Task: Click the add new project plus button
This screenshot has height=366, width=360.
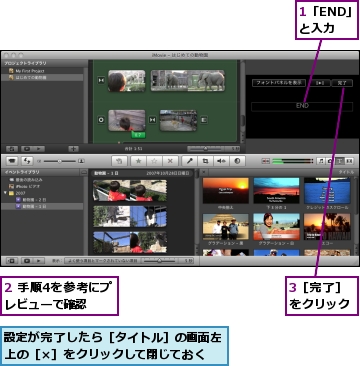Action: [x=73, y=149]
